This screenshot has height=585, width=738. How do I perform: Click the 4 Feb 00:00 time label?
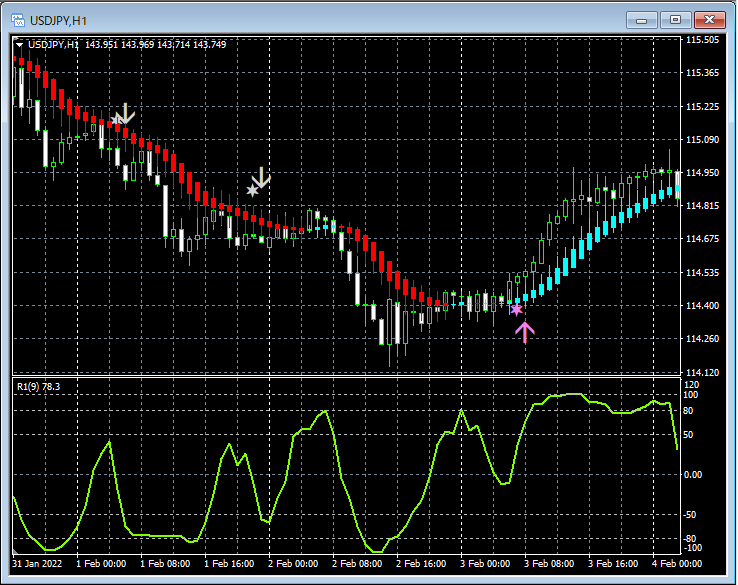click(x=677, y=563)
